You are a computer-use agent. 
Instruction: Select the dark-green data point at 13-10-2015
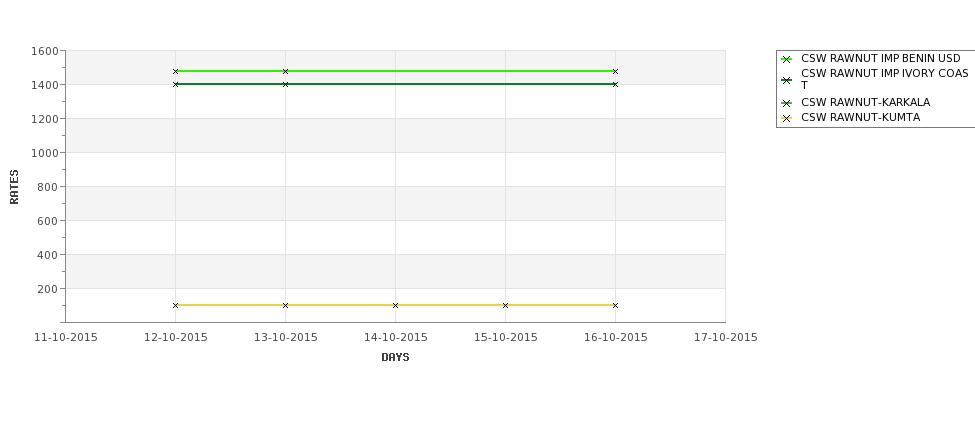tap(285, 84)
